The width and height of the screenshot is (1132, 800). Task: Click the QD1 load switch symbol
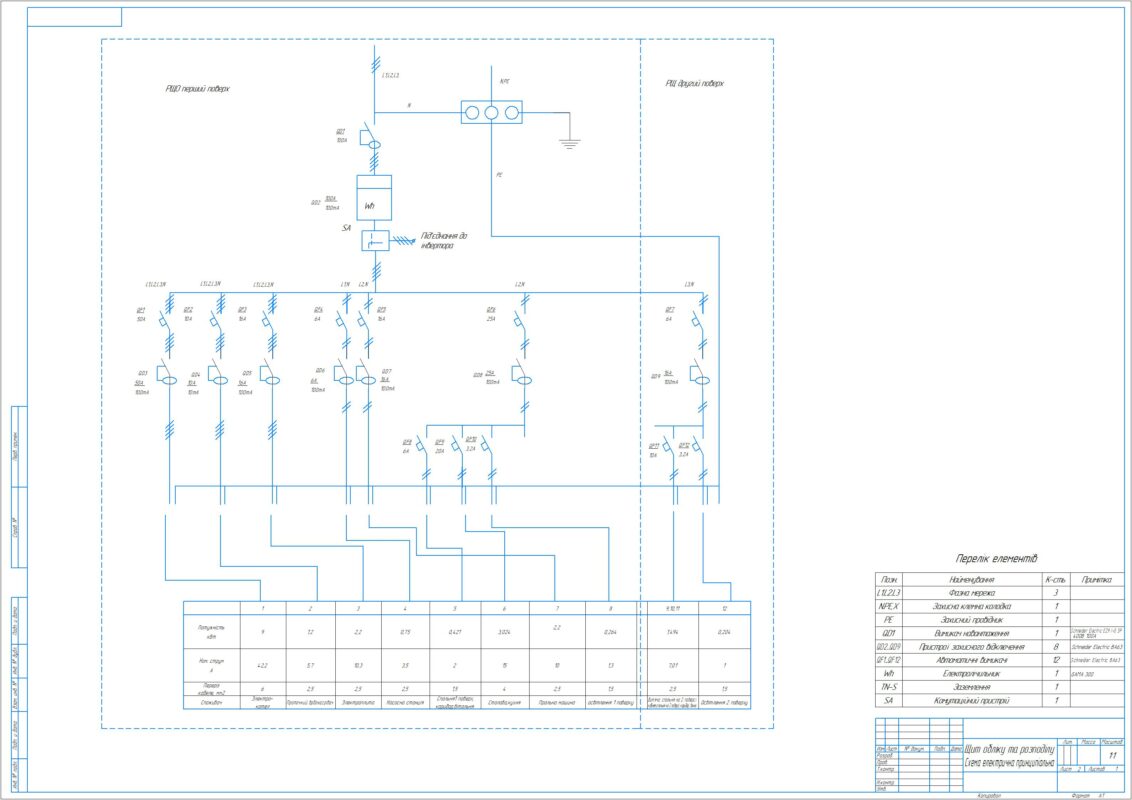(370, 140)
